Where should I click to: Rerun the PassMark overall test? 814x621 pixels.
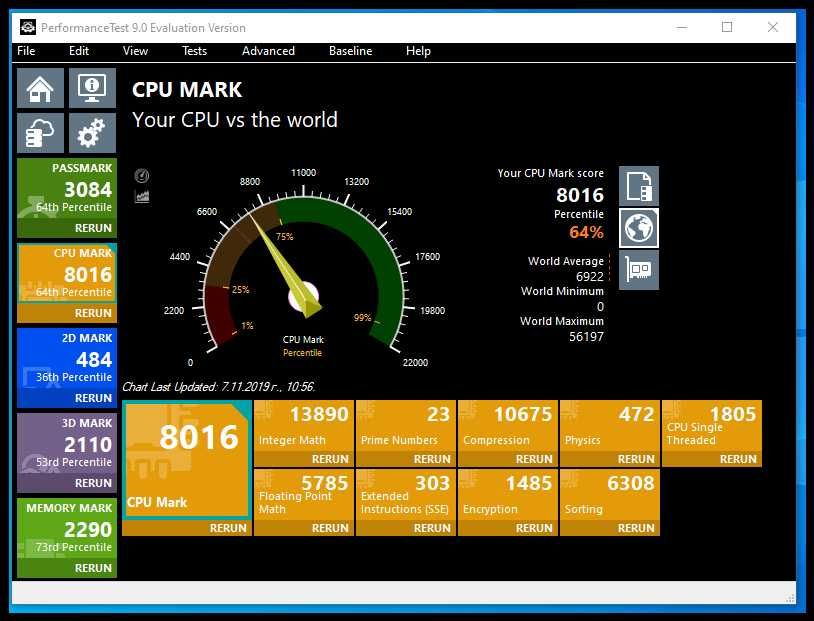click(x=93, y=228)
